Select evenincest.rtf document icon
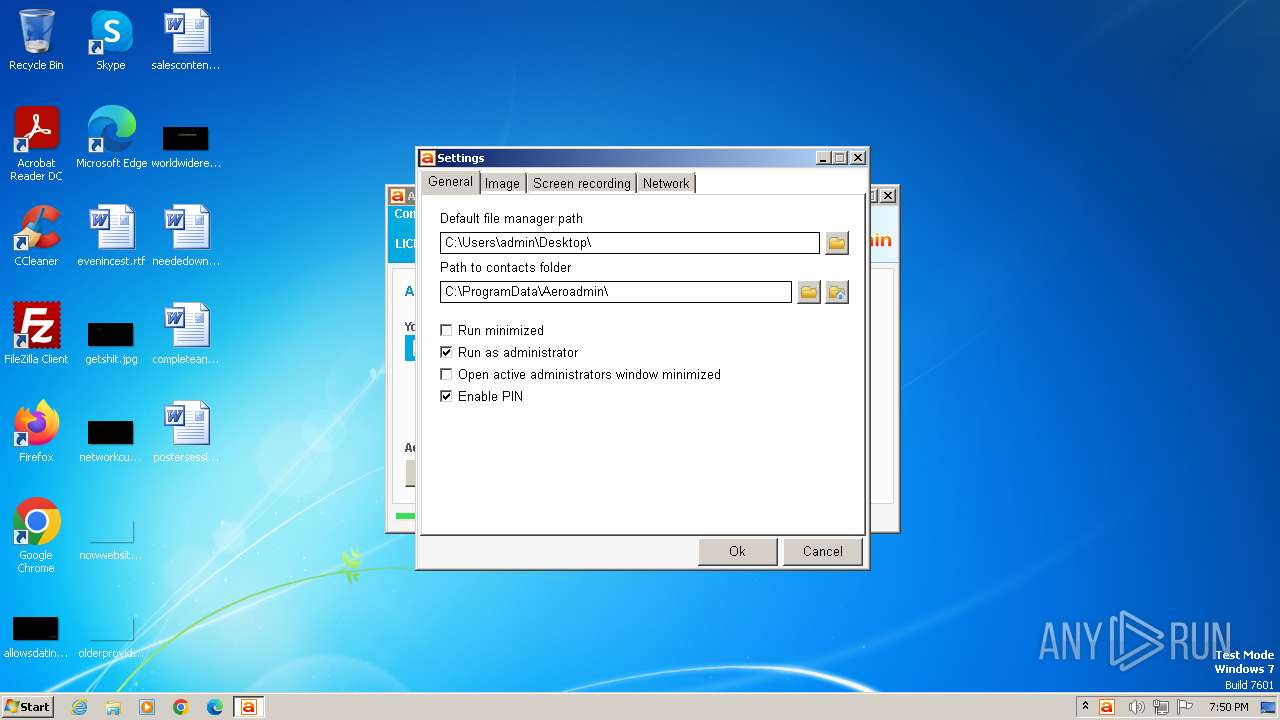This screenshot has height=720, width=1280. point(111,236)
